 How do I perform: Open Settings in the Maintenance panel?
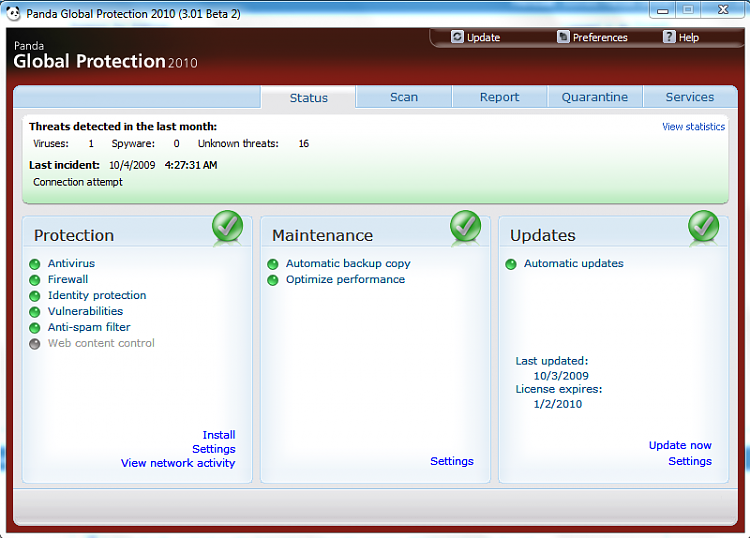(x=452, y=461)
